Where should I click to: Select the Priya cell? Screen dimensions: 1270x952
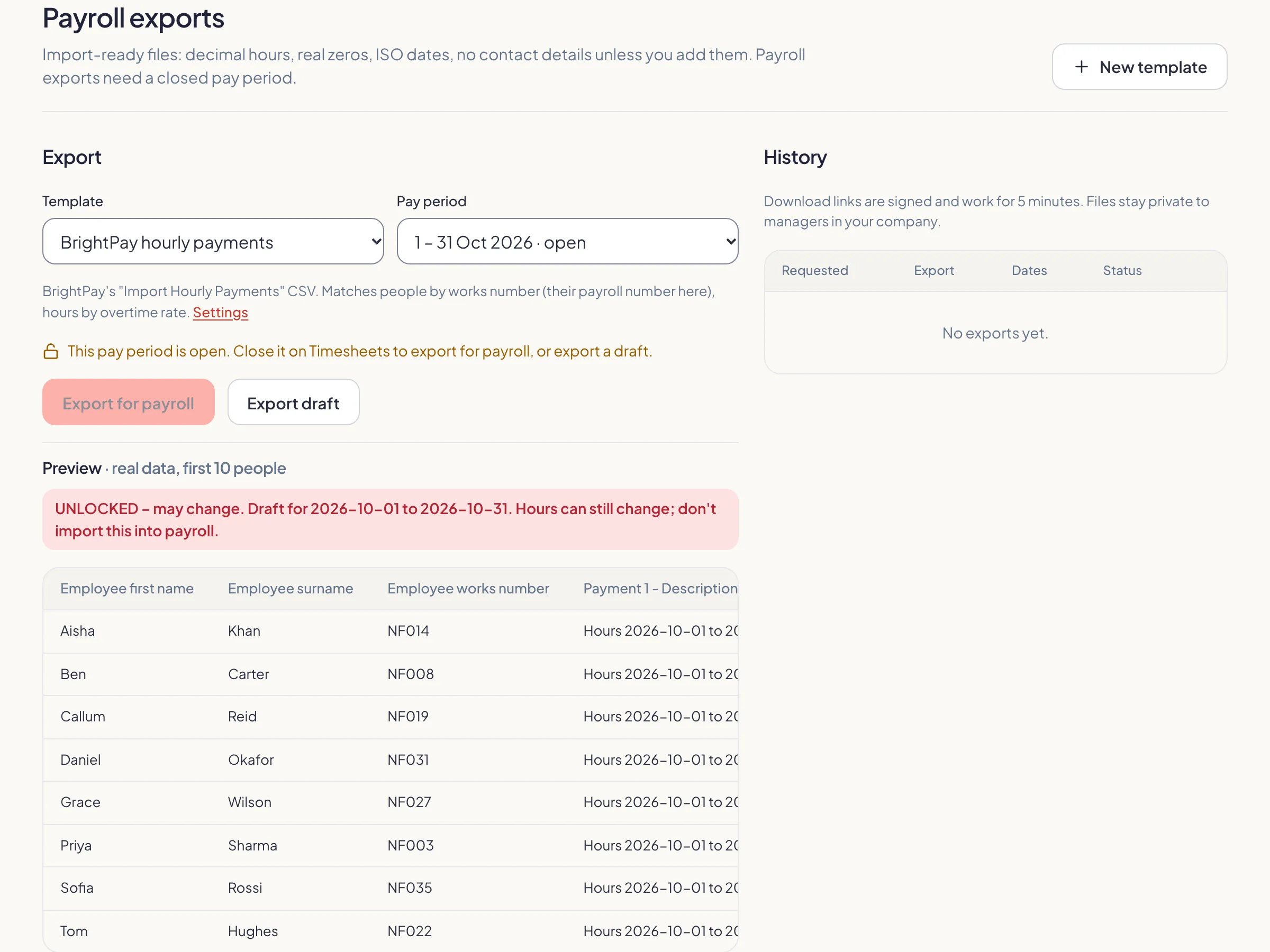coord(76,845)
